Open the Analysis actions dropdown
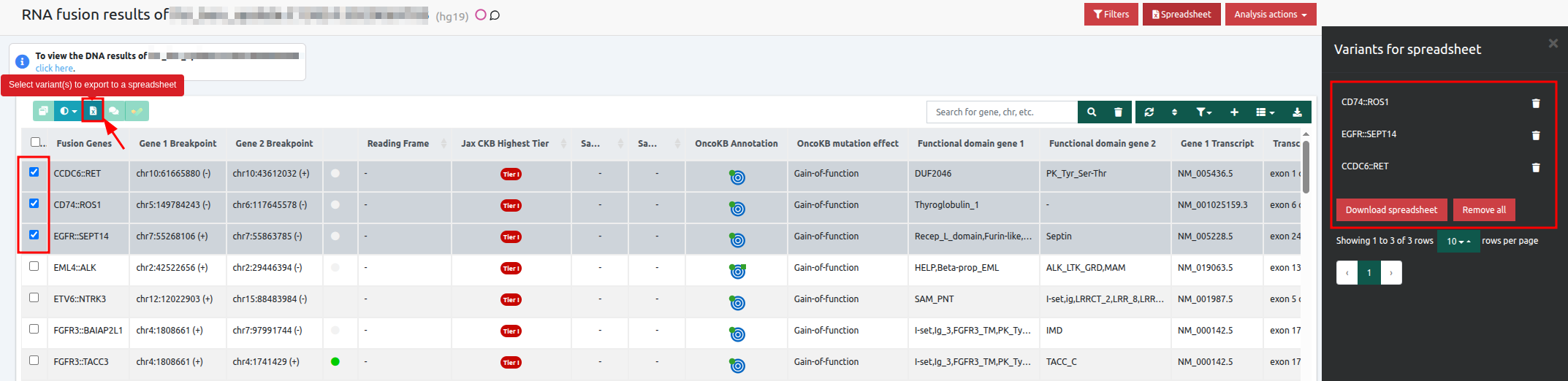 click(1270, 15)
